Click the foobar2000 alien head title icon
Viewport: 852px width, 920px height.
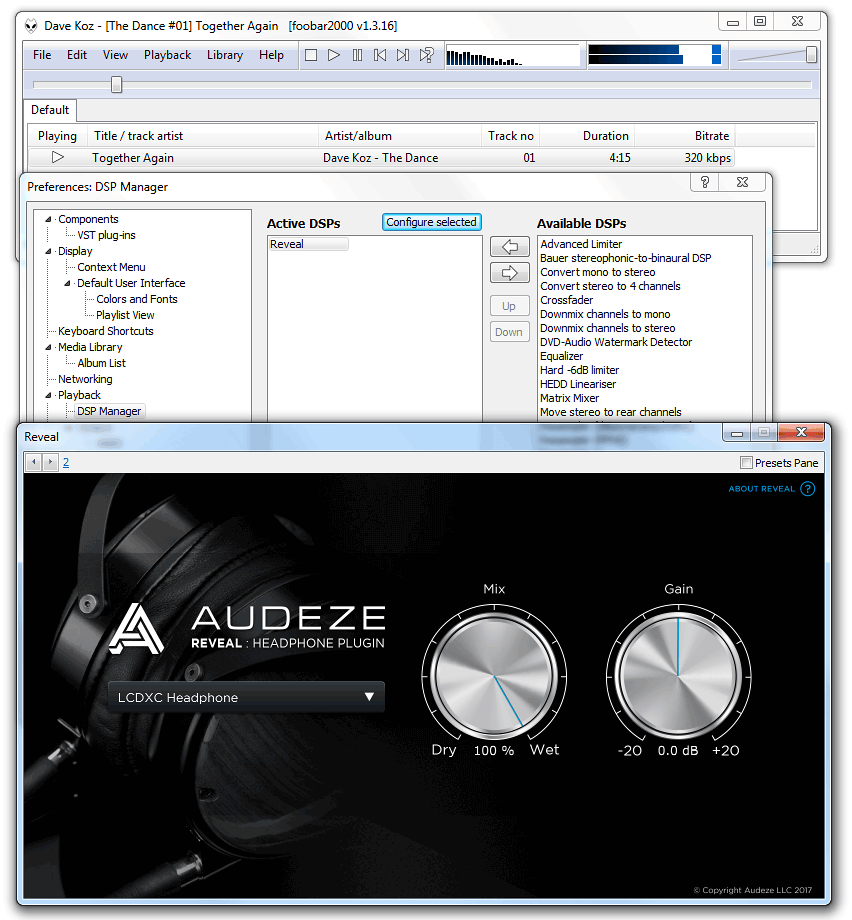click(31, 26)
